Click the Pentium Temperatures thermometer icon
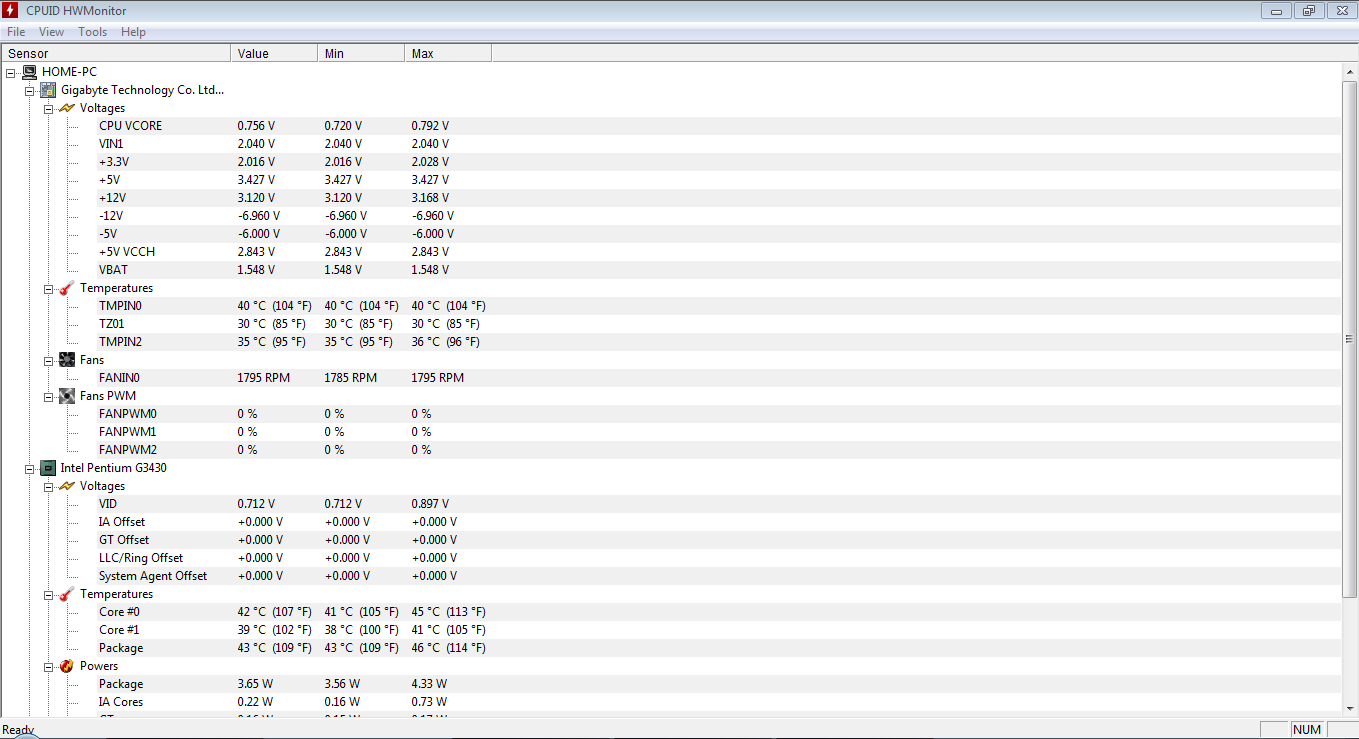1359x739 pixels. [x=66, y=594]
